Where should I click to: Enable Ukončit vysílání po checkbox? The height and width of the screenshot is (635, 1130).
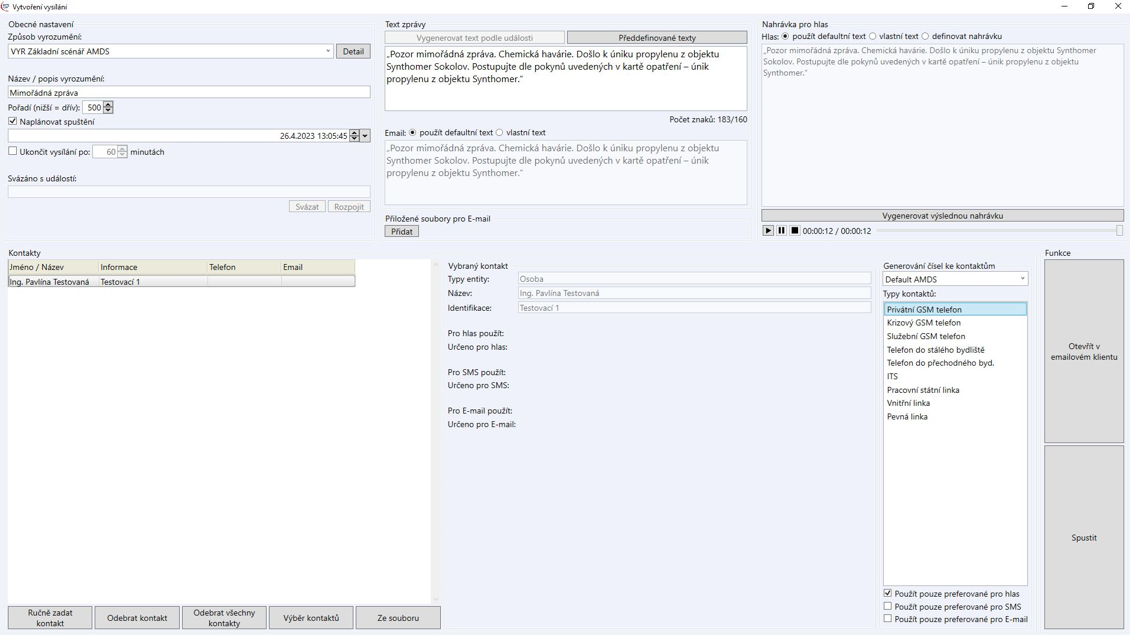[13, 151]
